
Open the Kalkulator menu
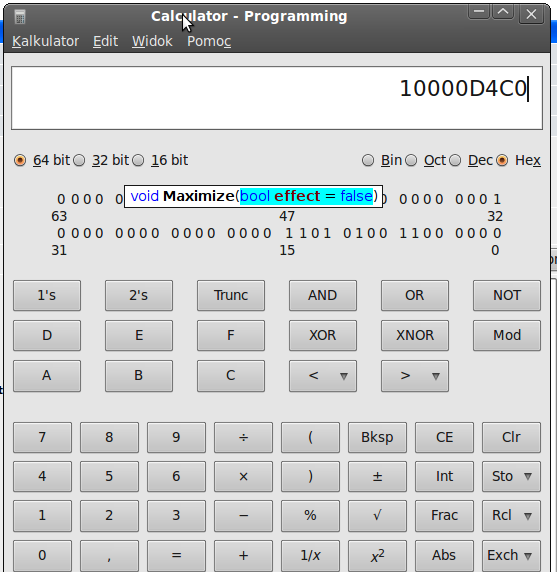(x=45, y=41)
